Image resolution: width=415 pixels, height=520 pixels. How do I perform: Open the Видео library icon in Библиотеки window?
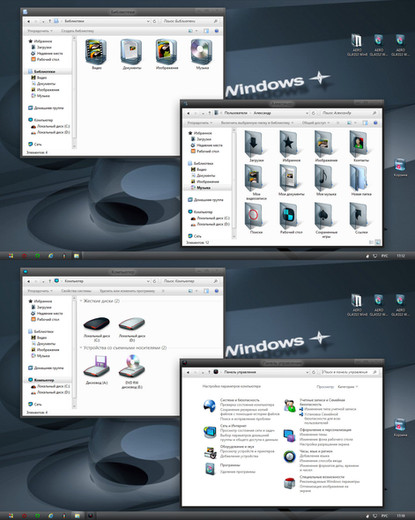(96, 51)
